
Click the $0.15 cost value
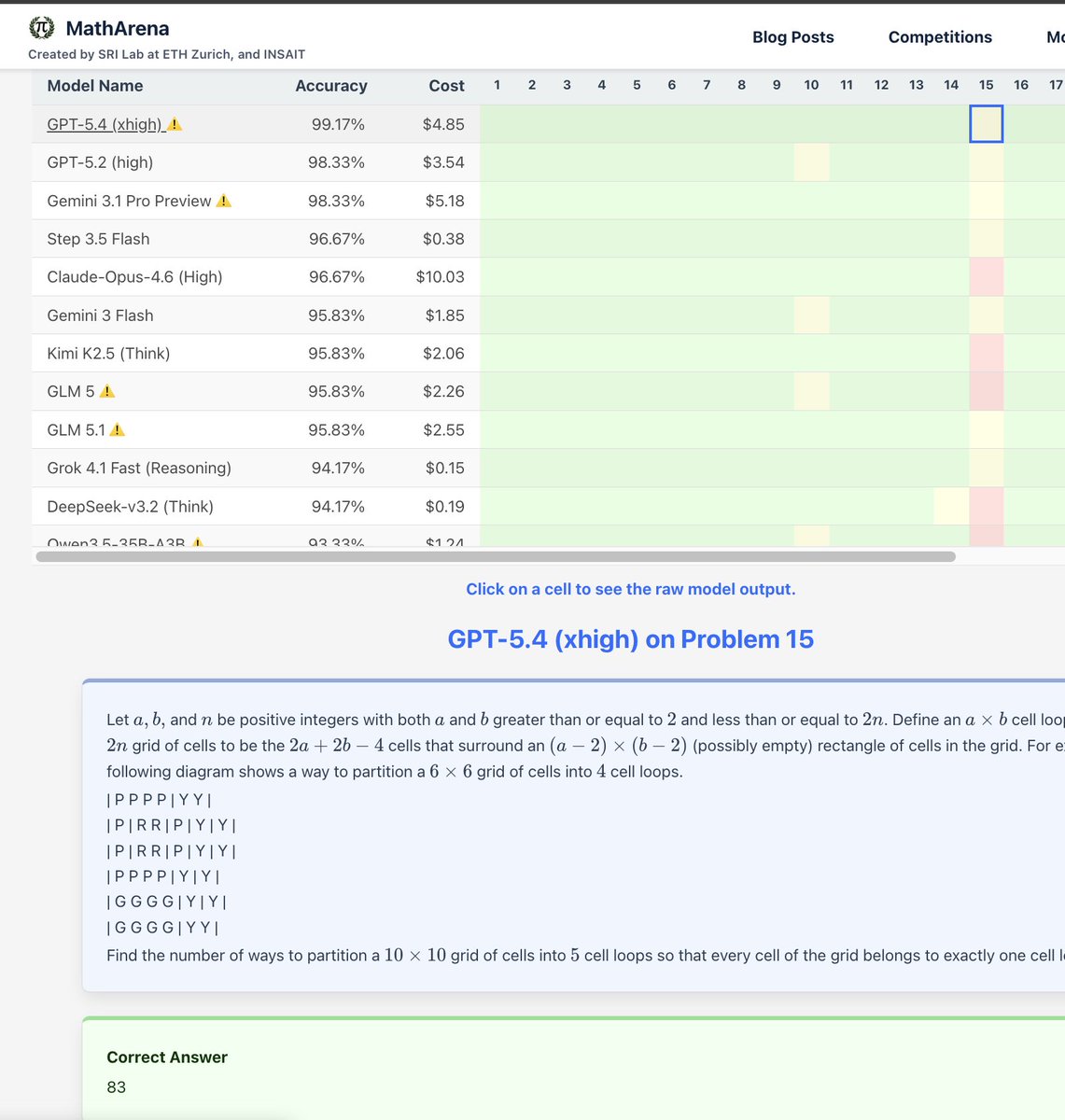443,468
